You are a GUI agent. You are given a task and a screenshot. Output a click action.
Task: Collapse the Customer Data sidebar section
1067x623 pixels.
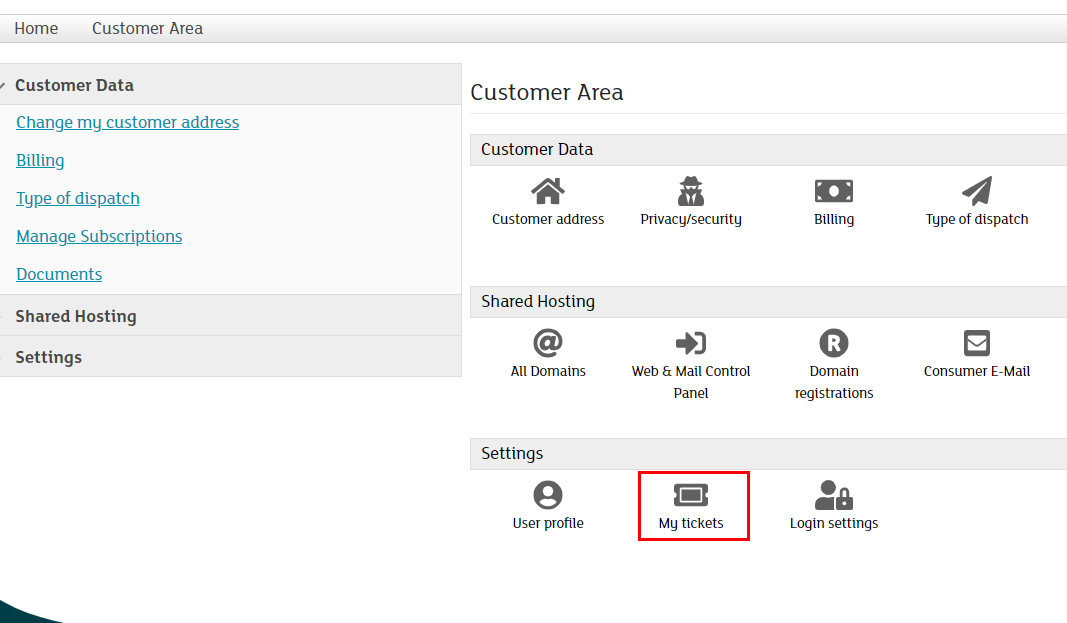click(74, 85)
